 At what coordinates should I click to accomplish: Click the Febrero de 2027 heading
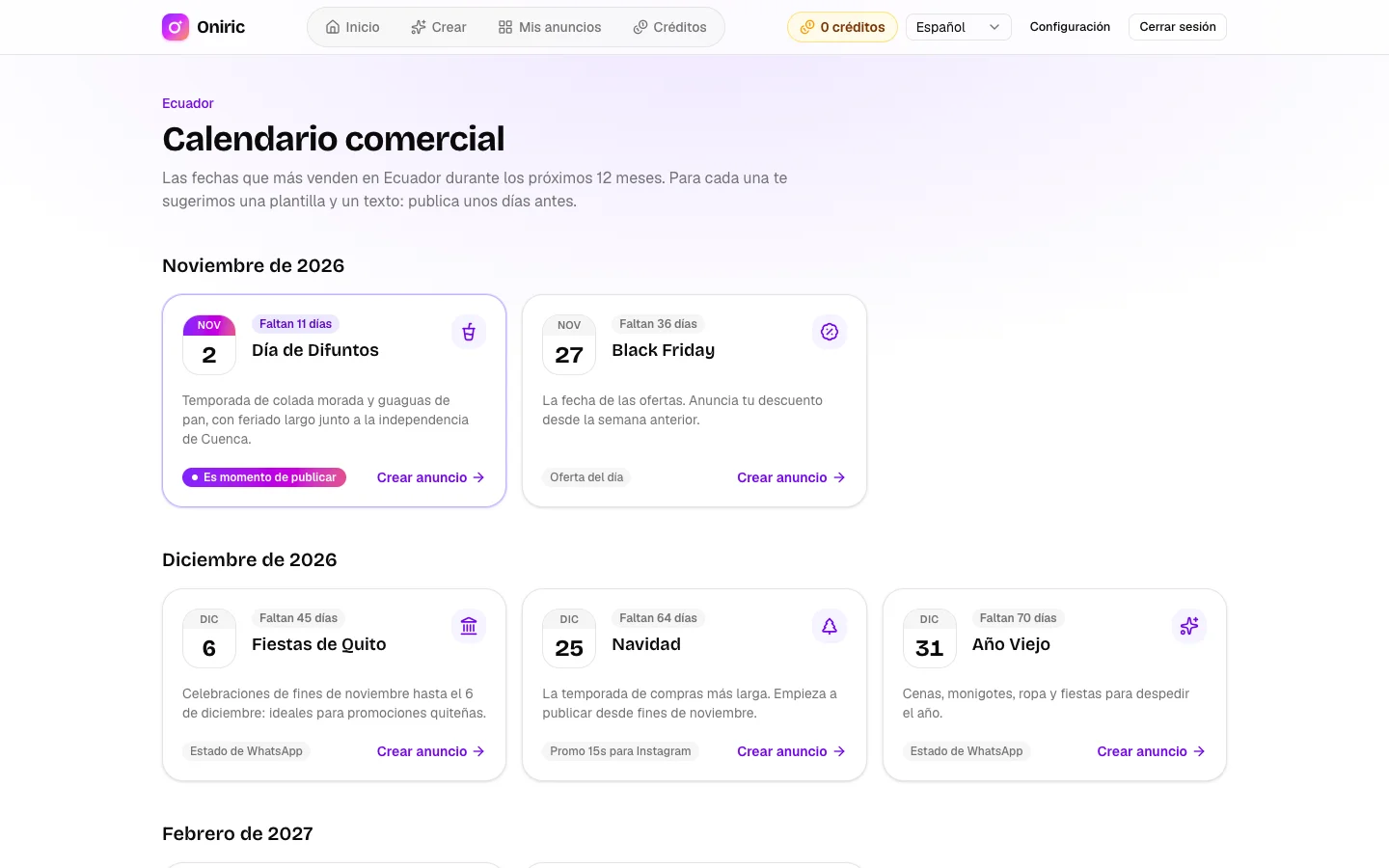(237, 833)
